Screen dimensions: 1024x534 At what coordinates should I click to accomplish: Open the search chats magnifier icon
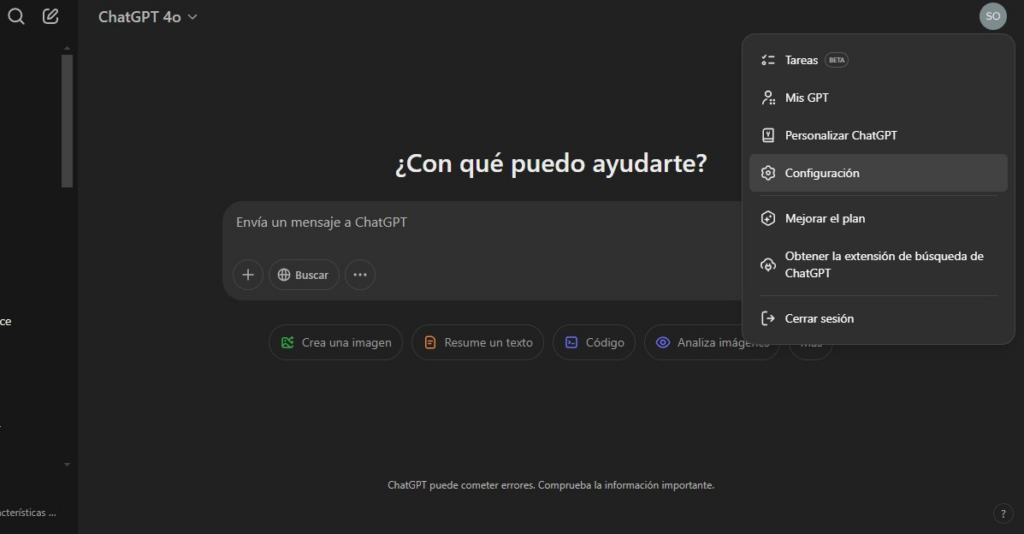click(16, 16)
